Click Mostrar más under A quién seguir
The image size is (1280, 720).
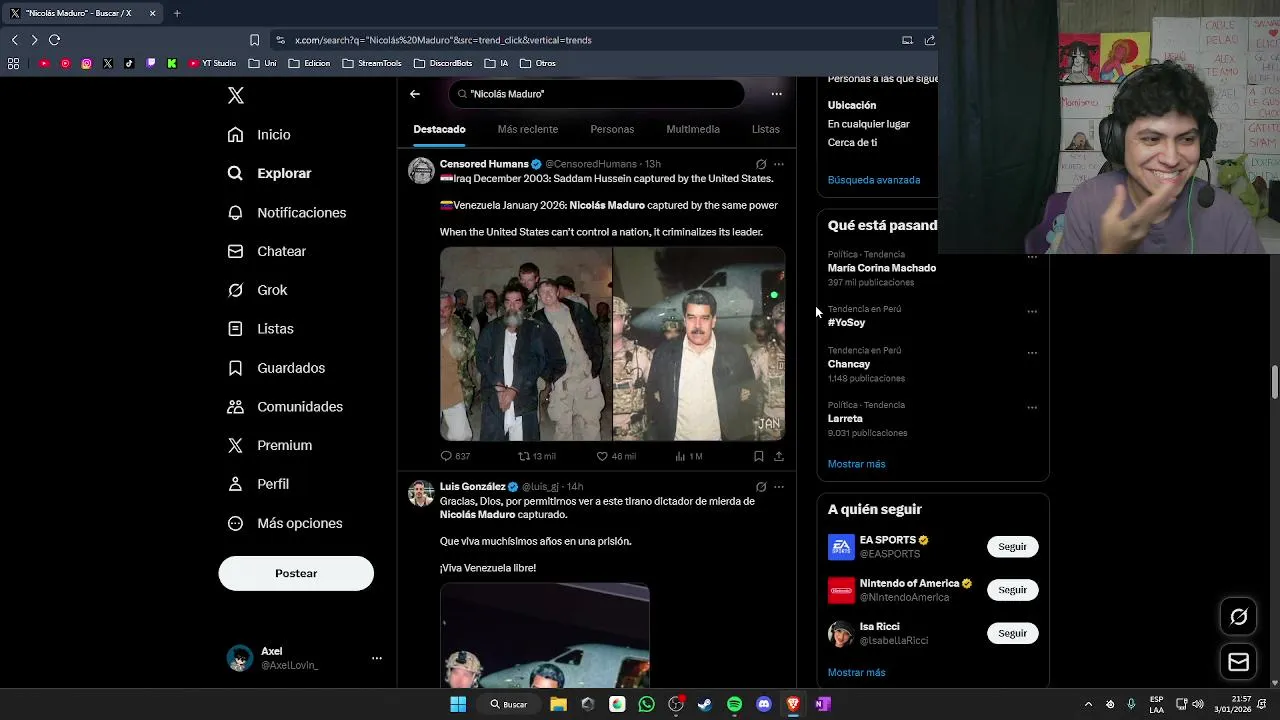click(856, 673)
